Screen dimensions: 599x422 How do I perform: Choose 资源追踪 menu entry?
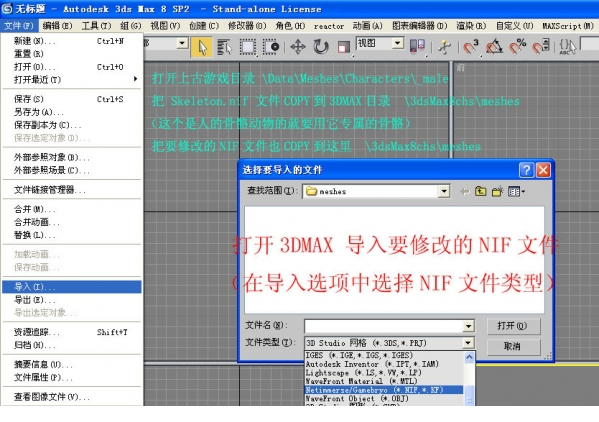coord(72,332)
